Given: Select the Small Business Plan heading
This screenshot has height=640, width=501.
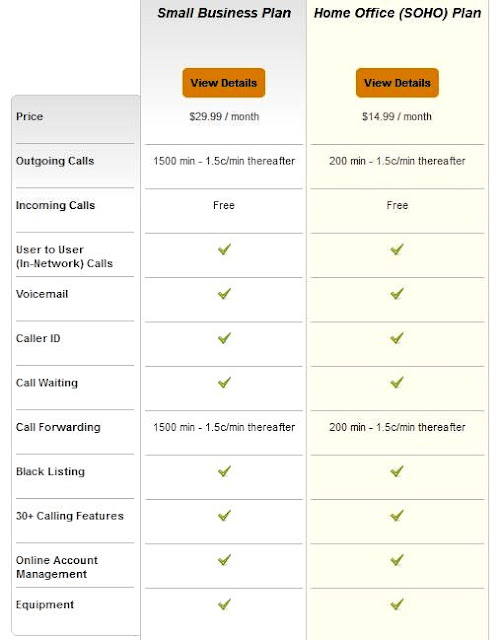Looking at the screenshot, I should click(x=224, y=13).
